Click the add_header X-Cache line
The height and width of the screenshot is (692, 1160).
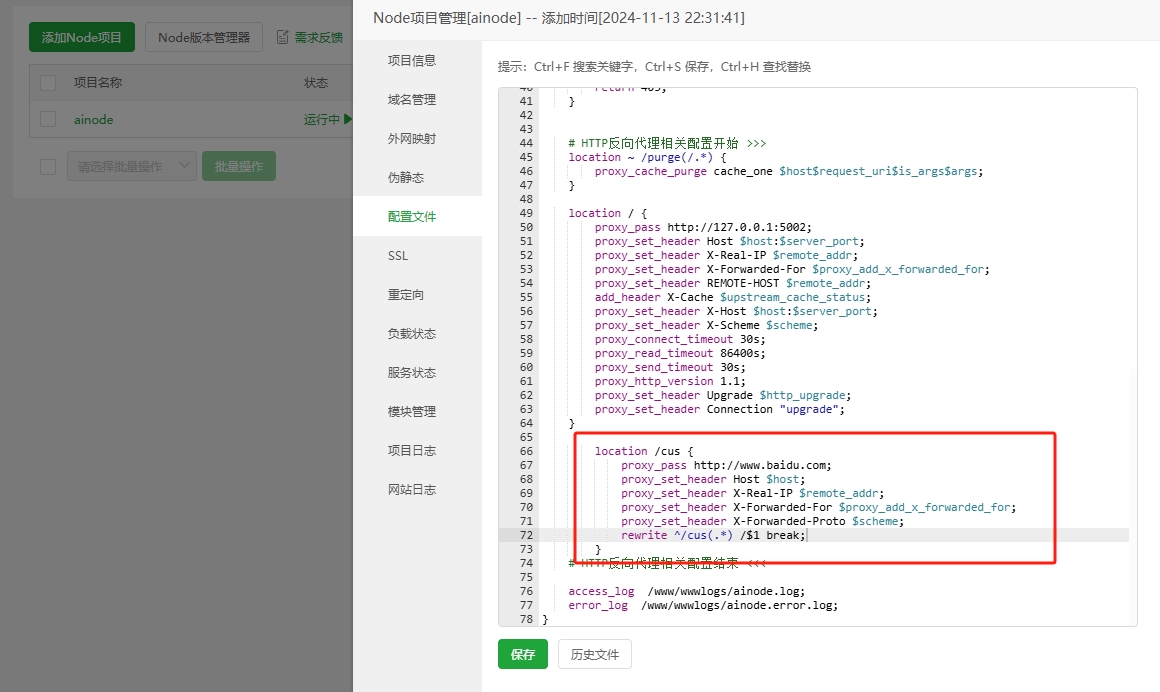pyautogui.click(x=732, y=298)
